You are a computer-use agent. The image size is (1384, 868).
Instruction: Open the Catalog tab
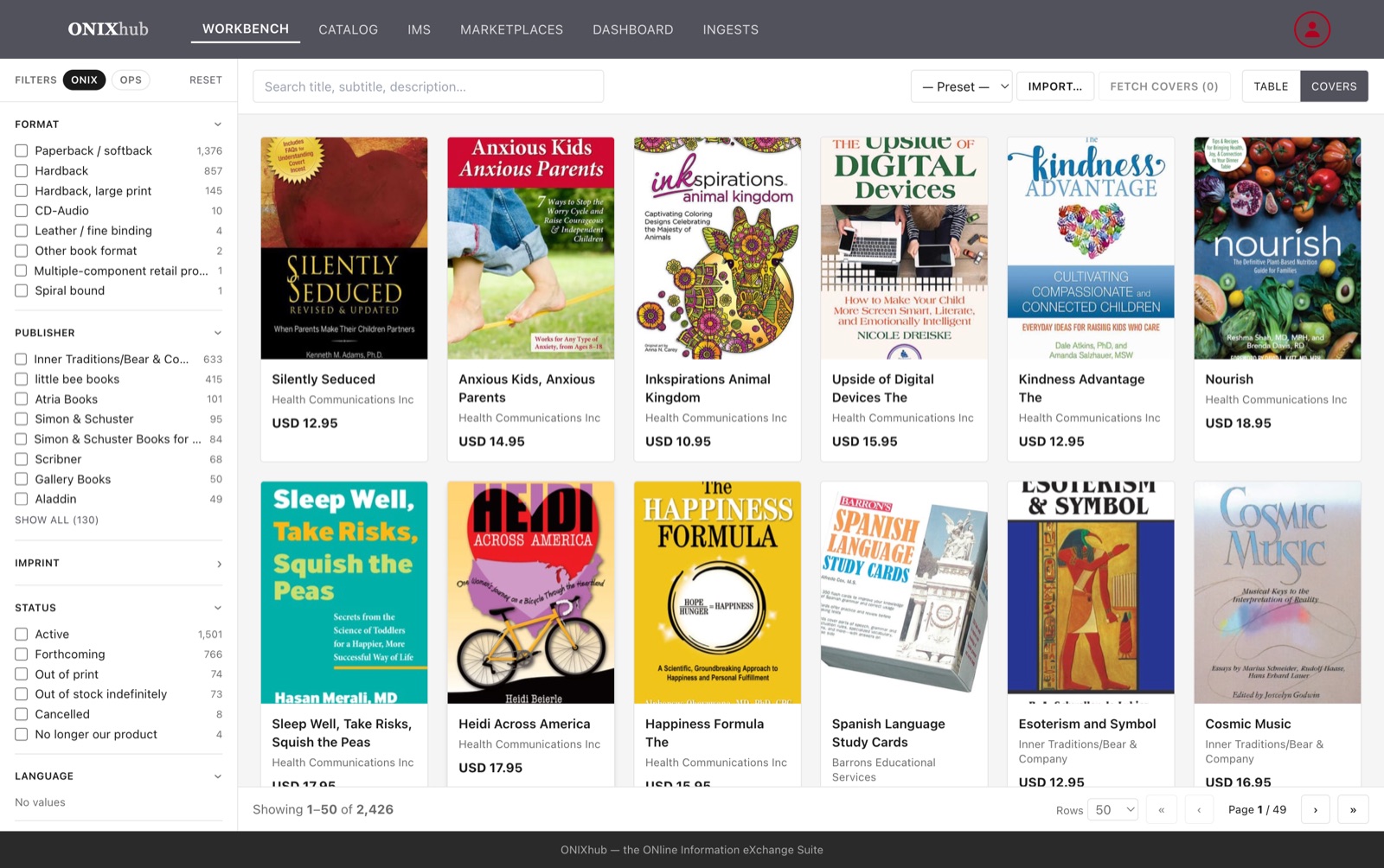pos(348,29)
